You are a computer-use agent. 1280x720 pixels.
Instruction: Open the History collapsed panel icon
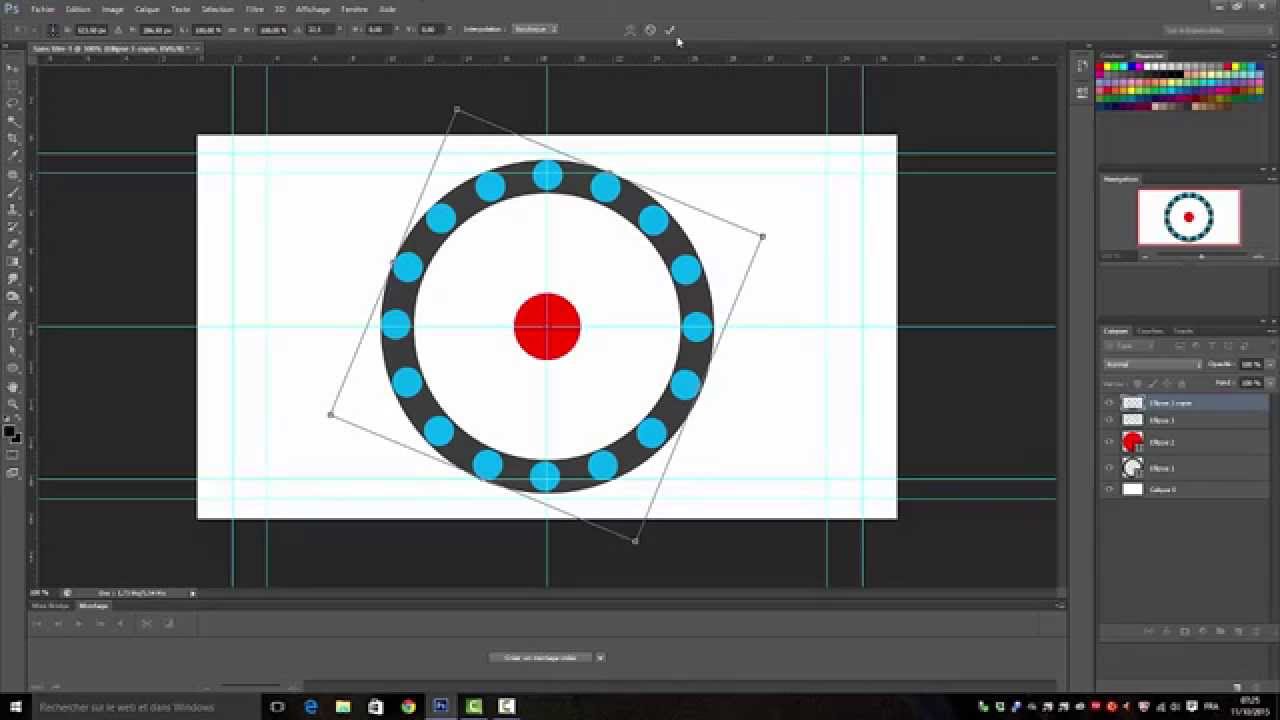pyautogui.click(x=1083, y=66)
